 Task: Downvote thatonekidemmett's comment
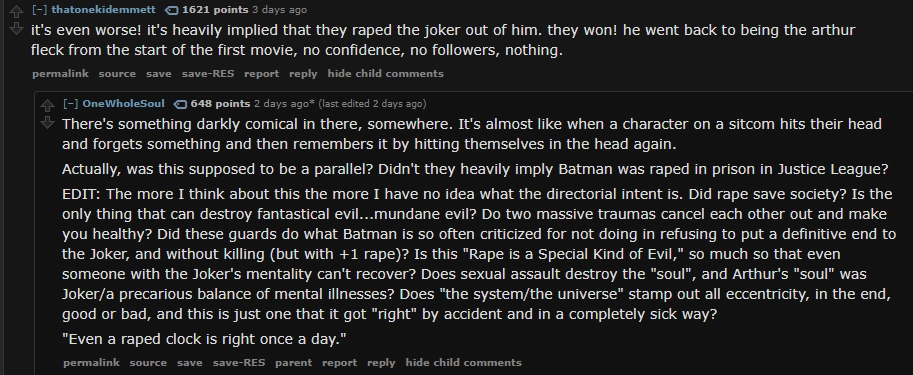coord(16,29)
